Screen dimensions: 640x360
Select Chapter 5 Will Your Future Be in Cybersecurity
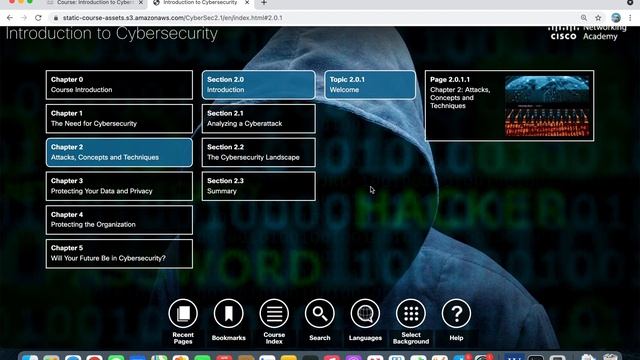(119, 253)
